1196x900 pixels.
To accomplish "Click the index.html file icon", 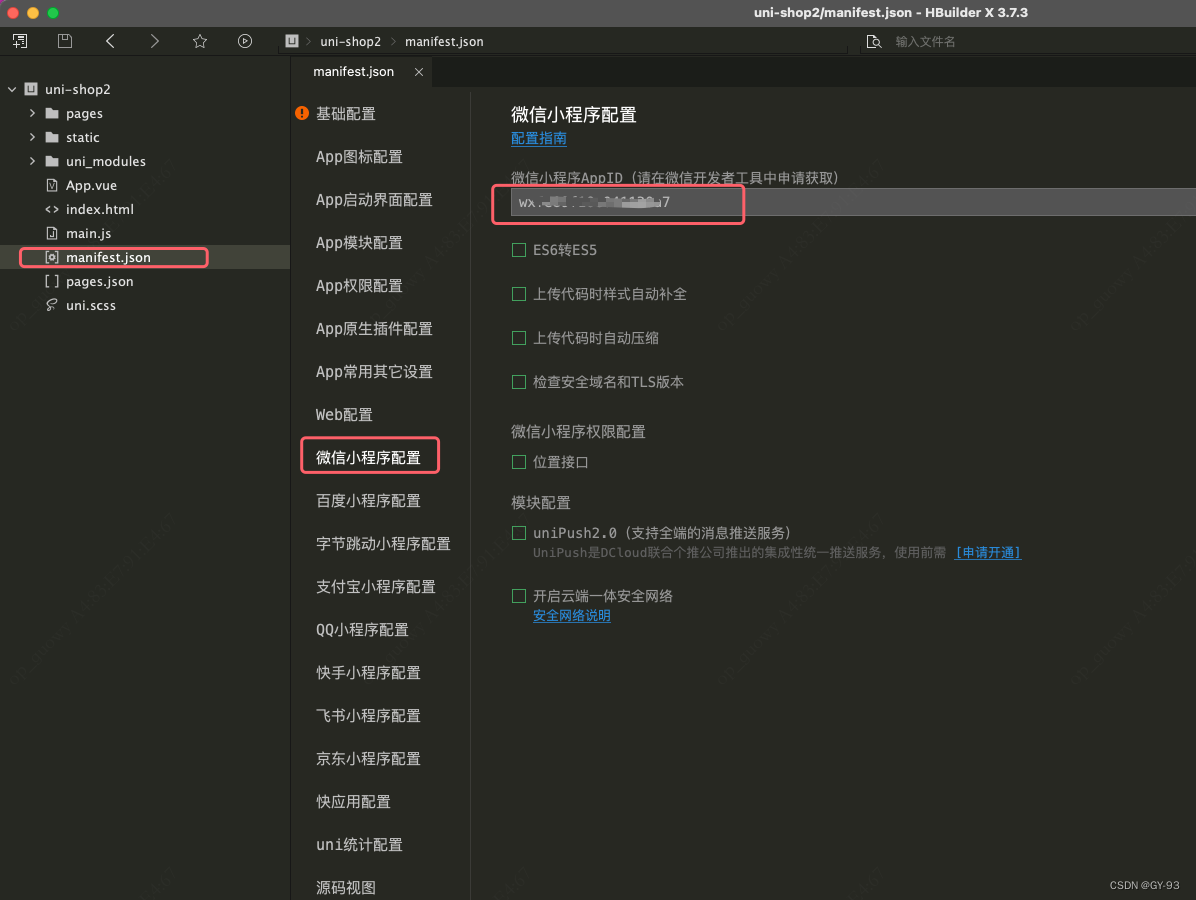I will [x=52, y=209].
